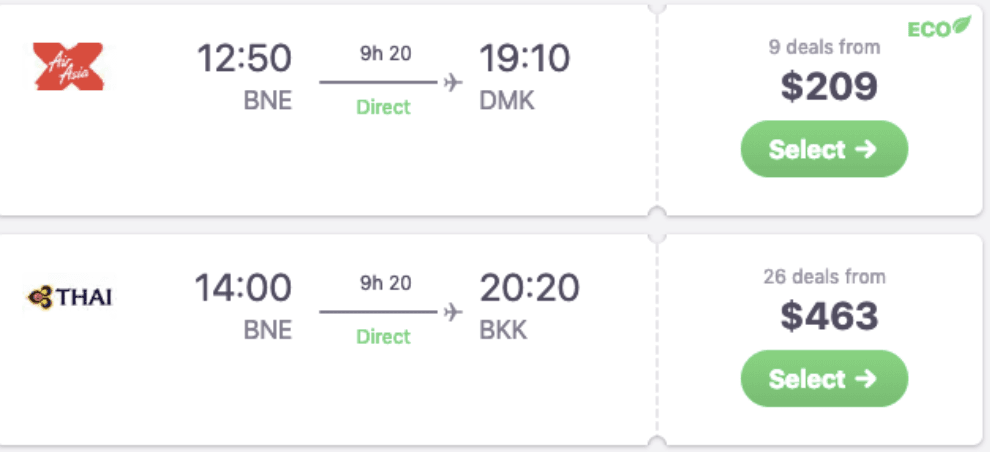990x452 pixels.
Task: Click the 19:10 arrival time
Action: click(x=526, y=59)
